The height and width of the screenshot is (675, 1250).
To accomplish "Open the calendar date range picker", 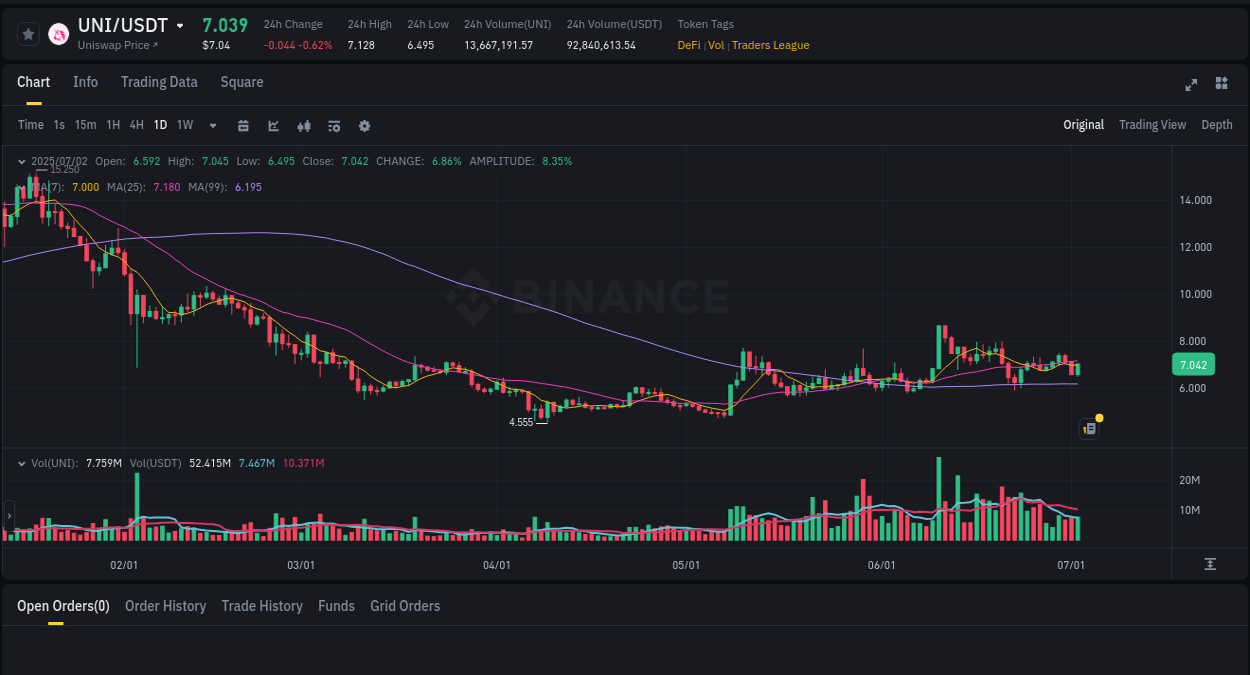I will [243, 125].
